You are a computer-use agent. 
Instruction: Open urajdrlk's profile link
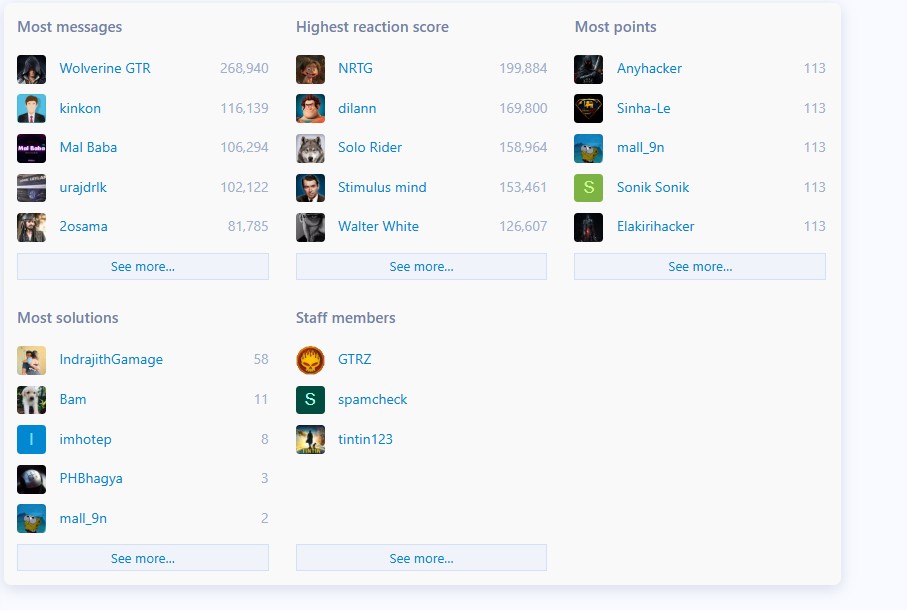pyautogui.click(x=83, y=187)
